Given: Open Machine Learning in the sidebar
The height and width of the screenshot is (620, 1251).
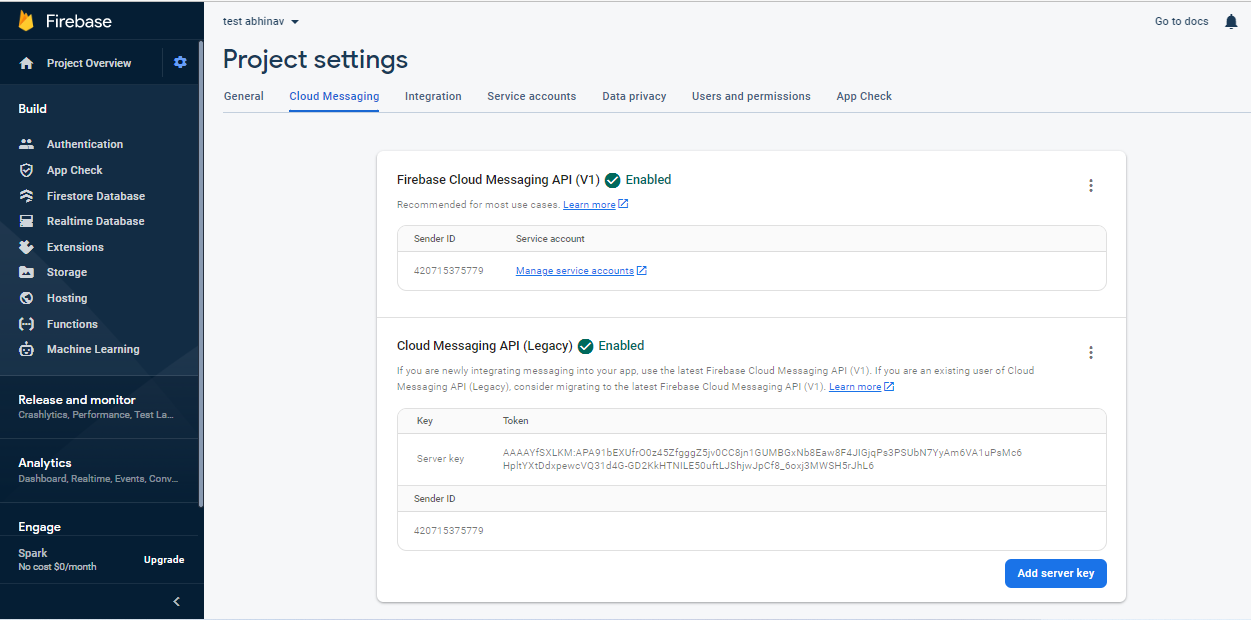Looking at the screenshot, I should click(93, 349).
